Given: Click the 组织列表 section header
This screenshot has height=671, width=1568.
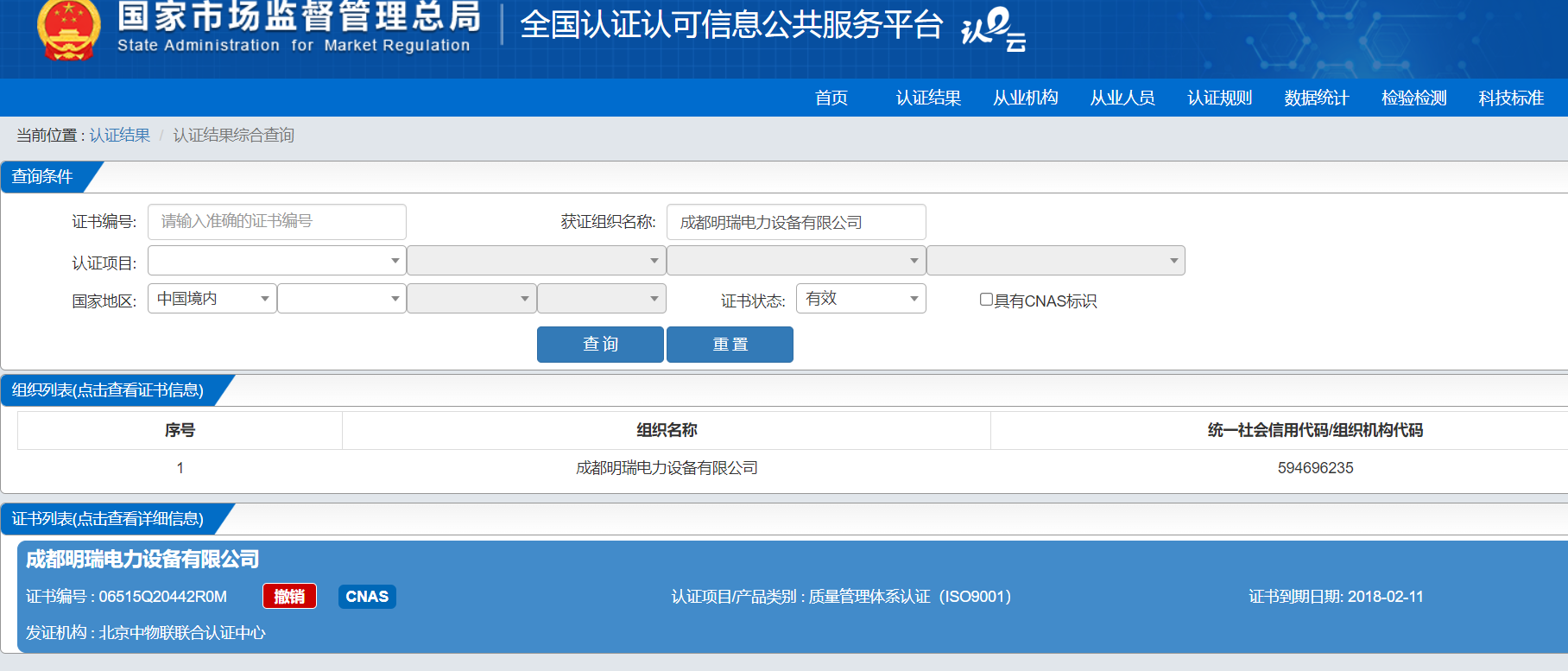Looking at the screenshot, I should coord(108,390).
